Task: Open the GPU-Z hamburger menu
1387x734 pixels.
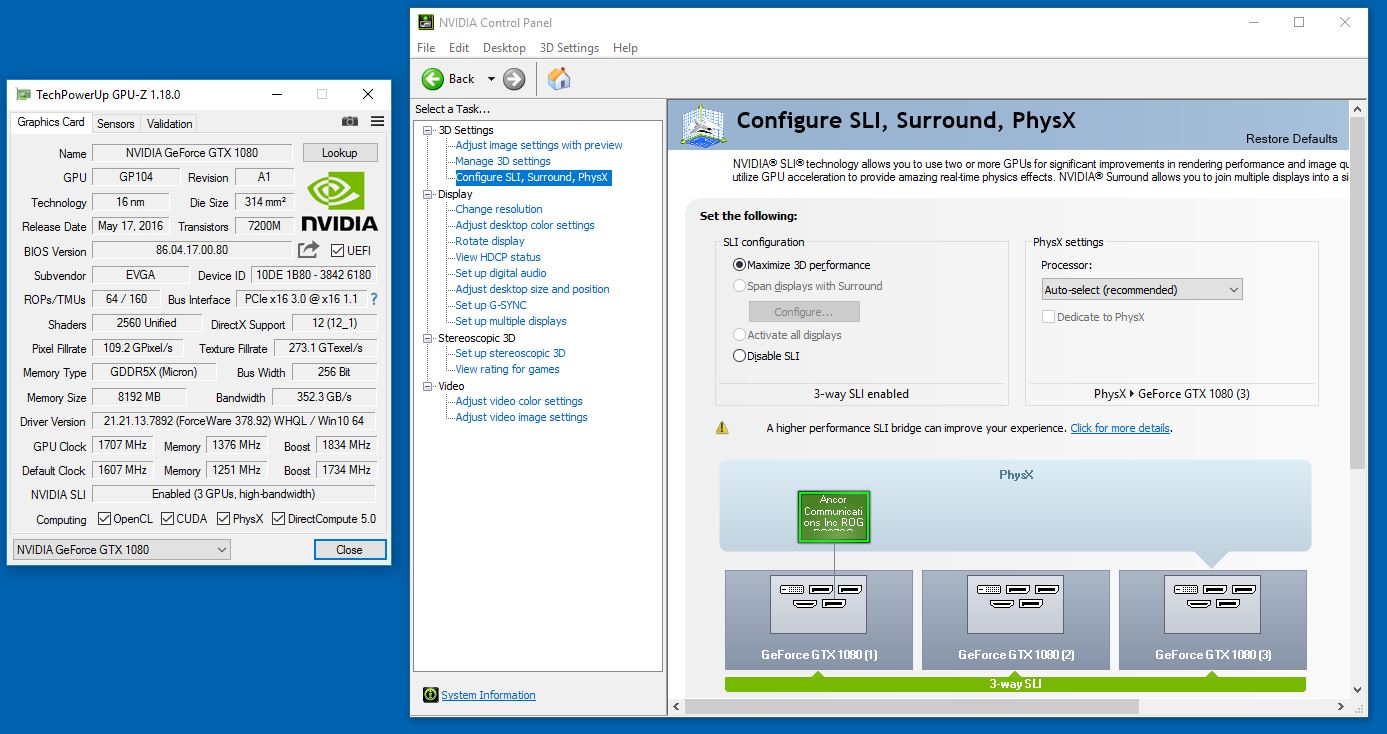Action: coord(377,122)
